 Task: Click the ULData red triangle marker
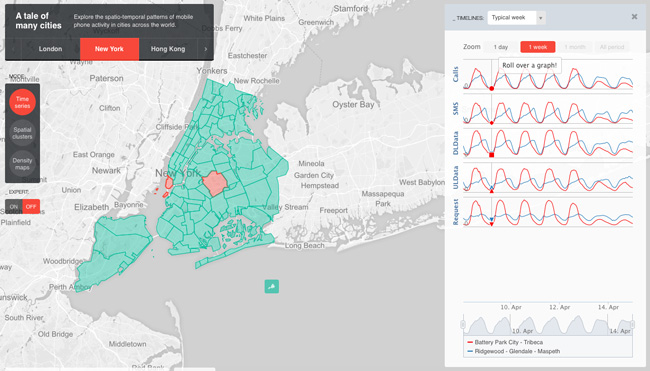492,191
